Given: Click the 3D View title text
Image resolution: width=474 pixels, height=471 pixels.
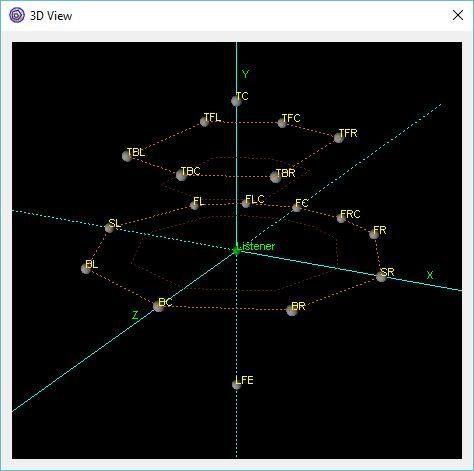Looking at the screenshot, I should (x=51, y=16).
